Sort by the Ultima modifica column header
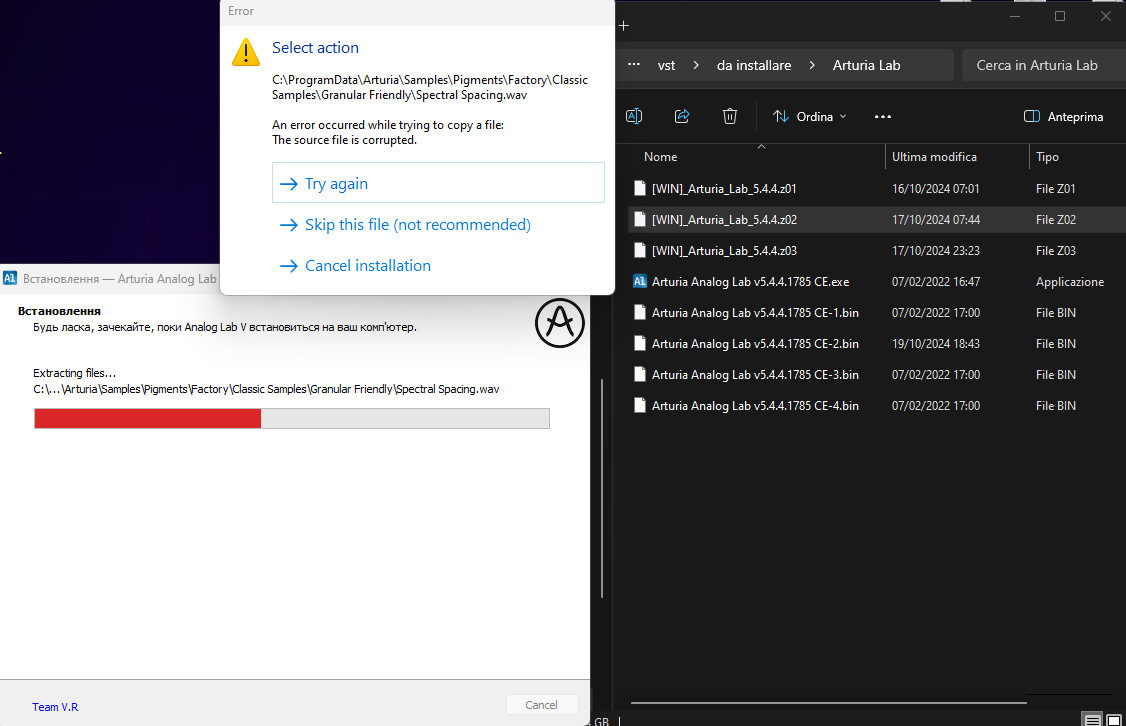The width and height of the screenshot is (1126, 726). click(934, 157)
